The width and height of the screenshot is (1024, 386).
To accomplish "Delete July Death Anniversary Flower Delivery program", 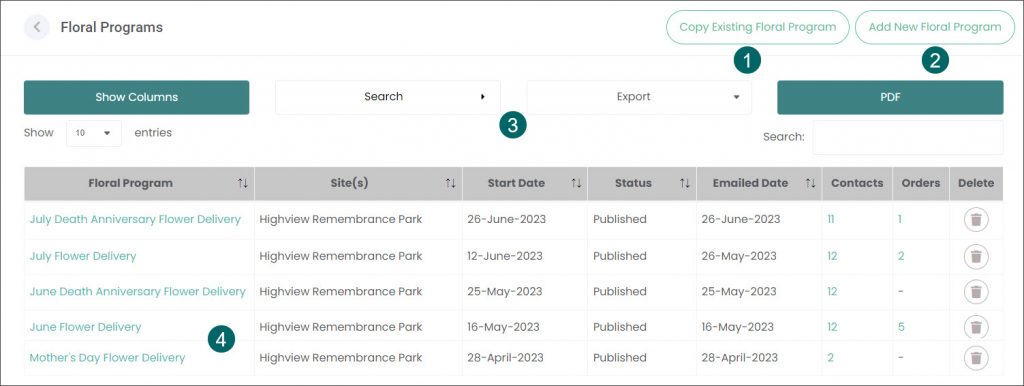I will coord(976,219).
